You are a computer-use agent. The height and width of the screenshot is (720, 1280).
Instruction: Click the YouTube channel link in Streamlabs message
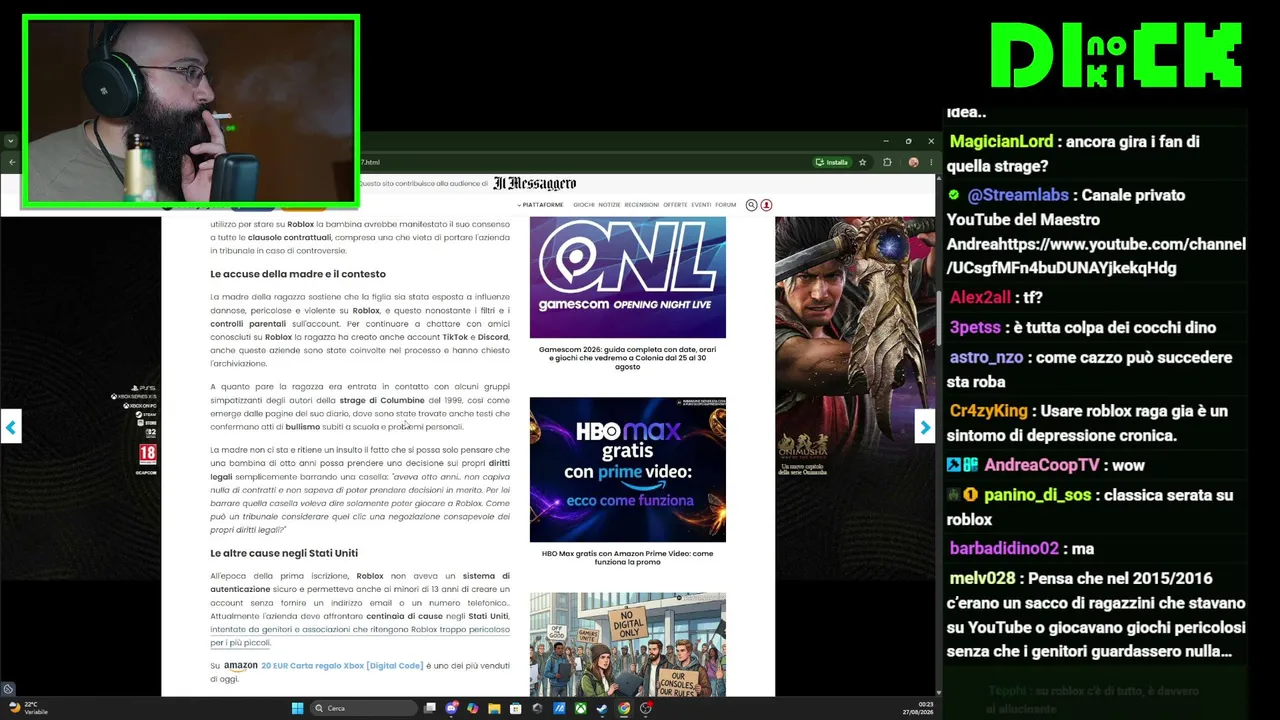click(1096, 256)
